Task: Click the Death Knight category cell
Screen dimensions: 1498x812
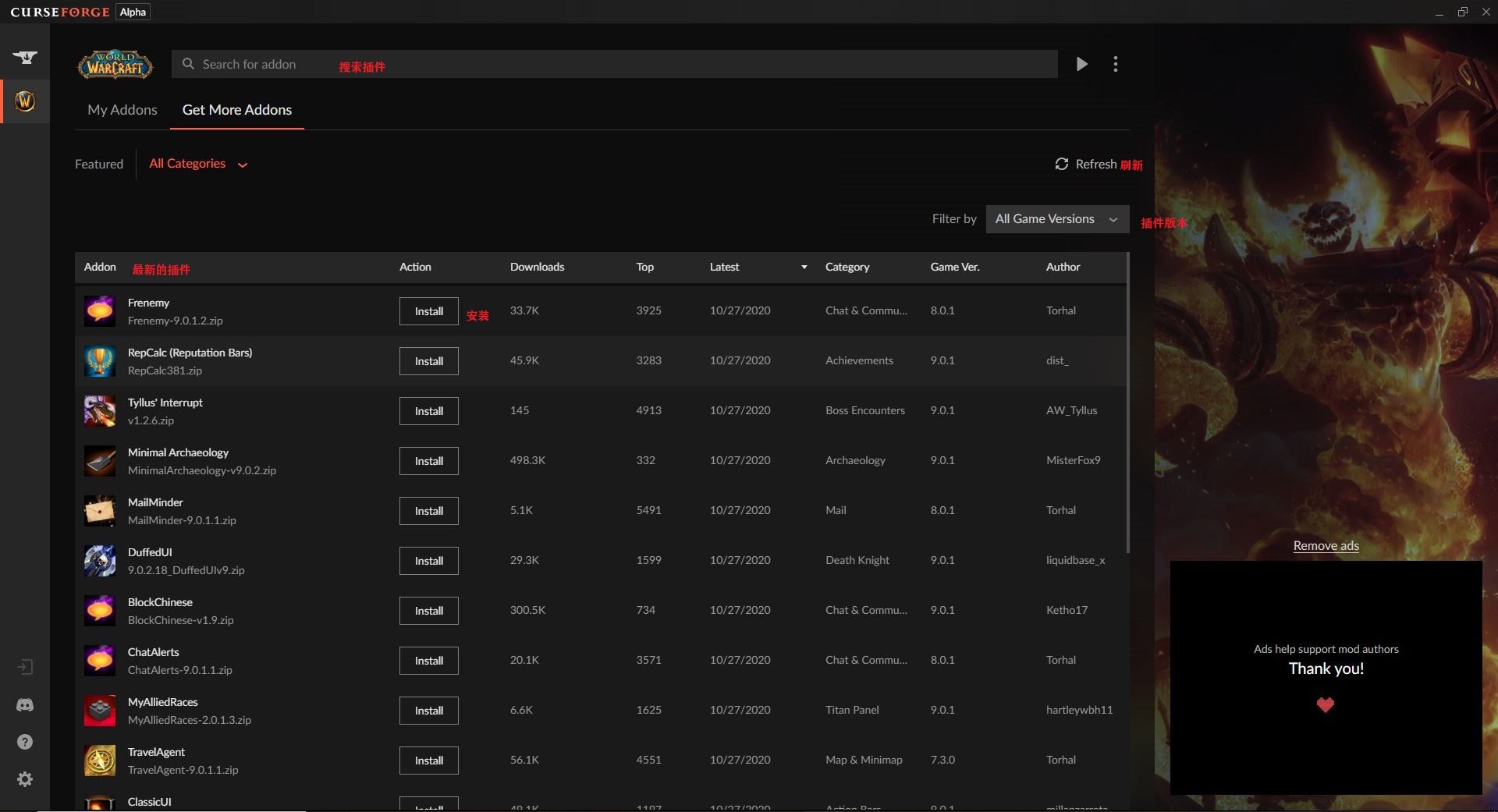Action: 857,560
